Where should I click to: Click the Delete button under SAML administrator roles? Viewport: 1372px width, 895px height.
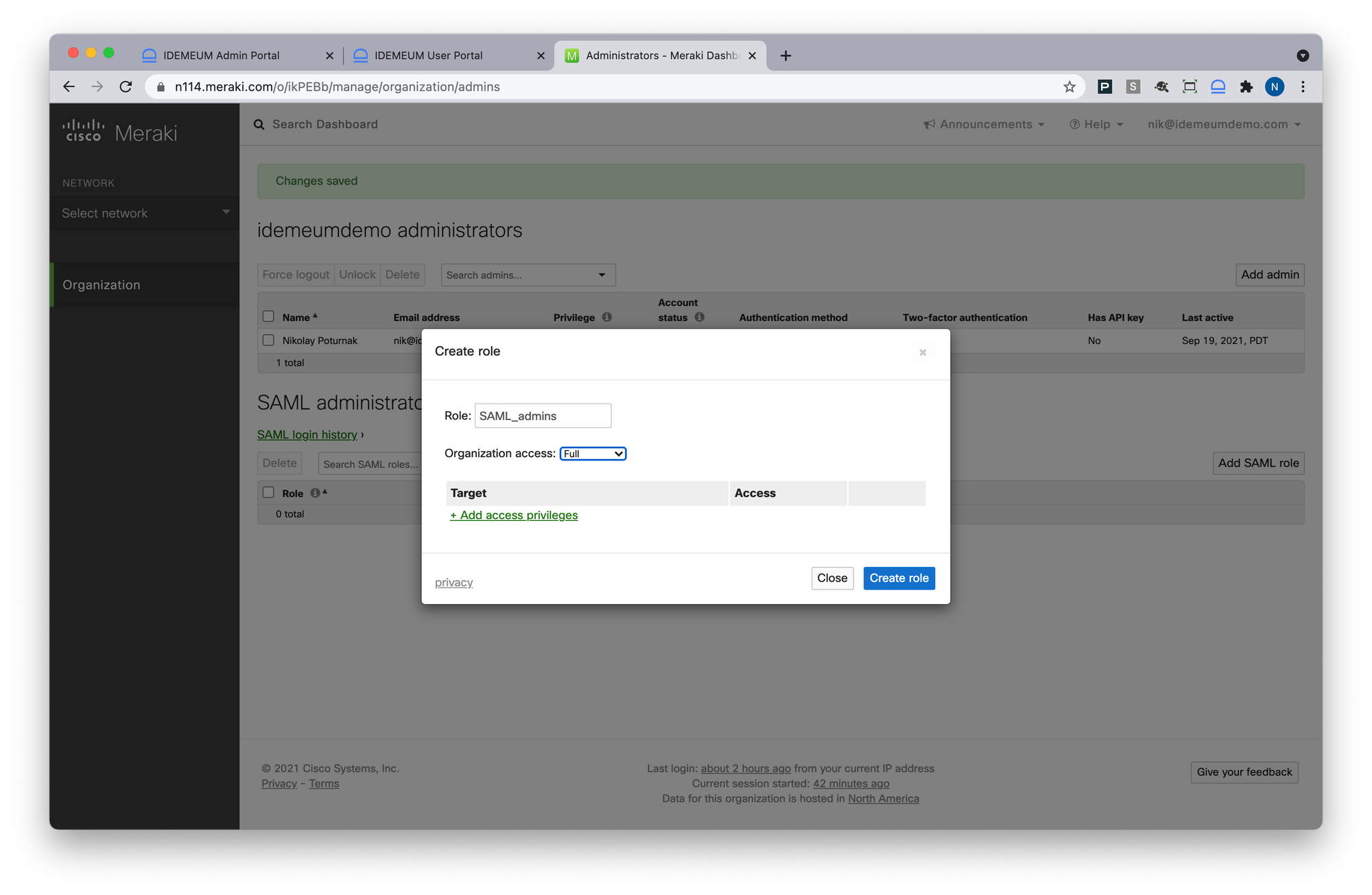click(280, 463)
